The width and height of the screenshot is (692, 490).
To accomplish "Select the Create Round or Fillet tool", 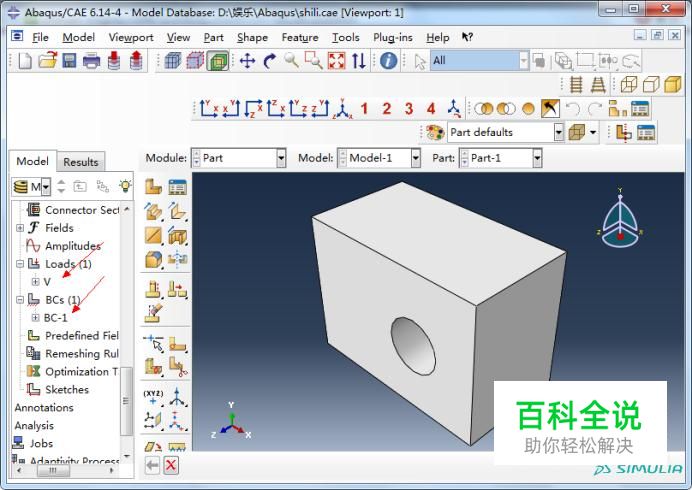I will click(153, 260).
